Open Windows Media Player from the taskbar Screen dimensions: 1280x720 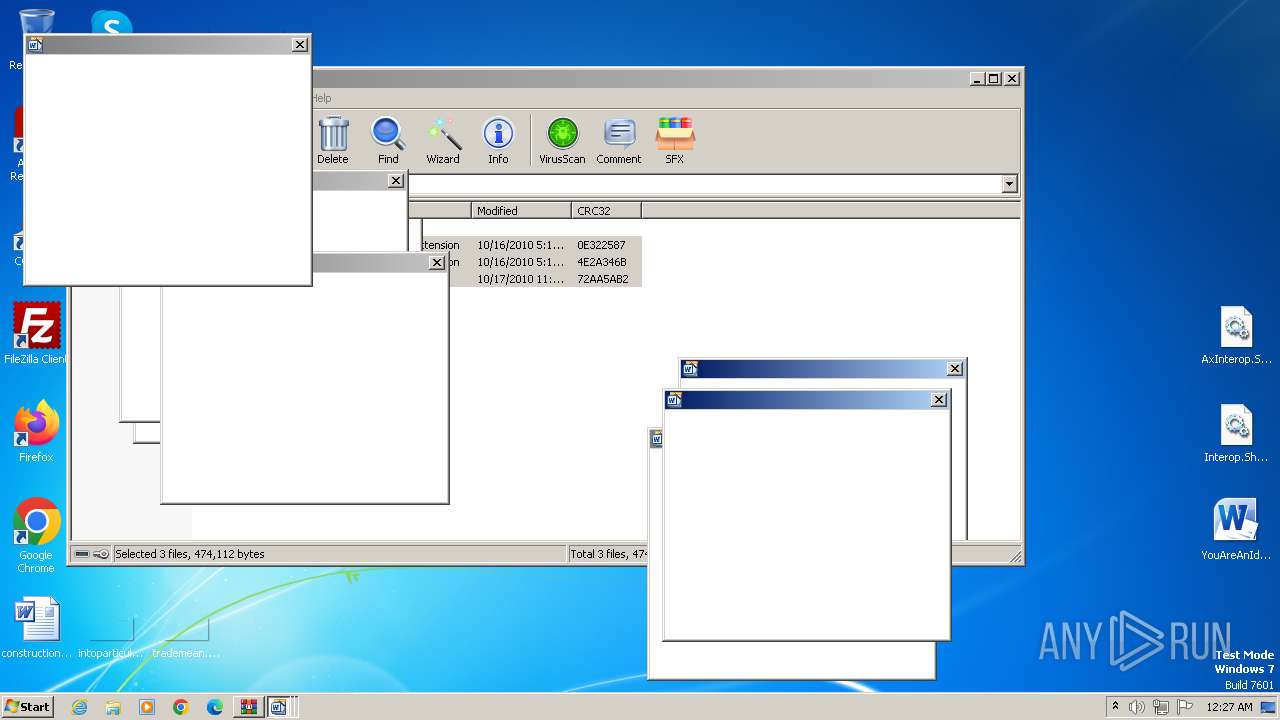click(x=147, y=707)
